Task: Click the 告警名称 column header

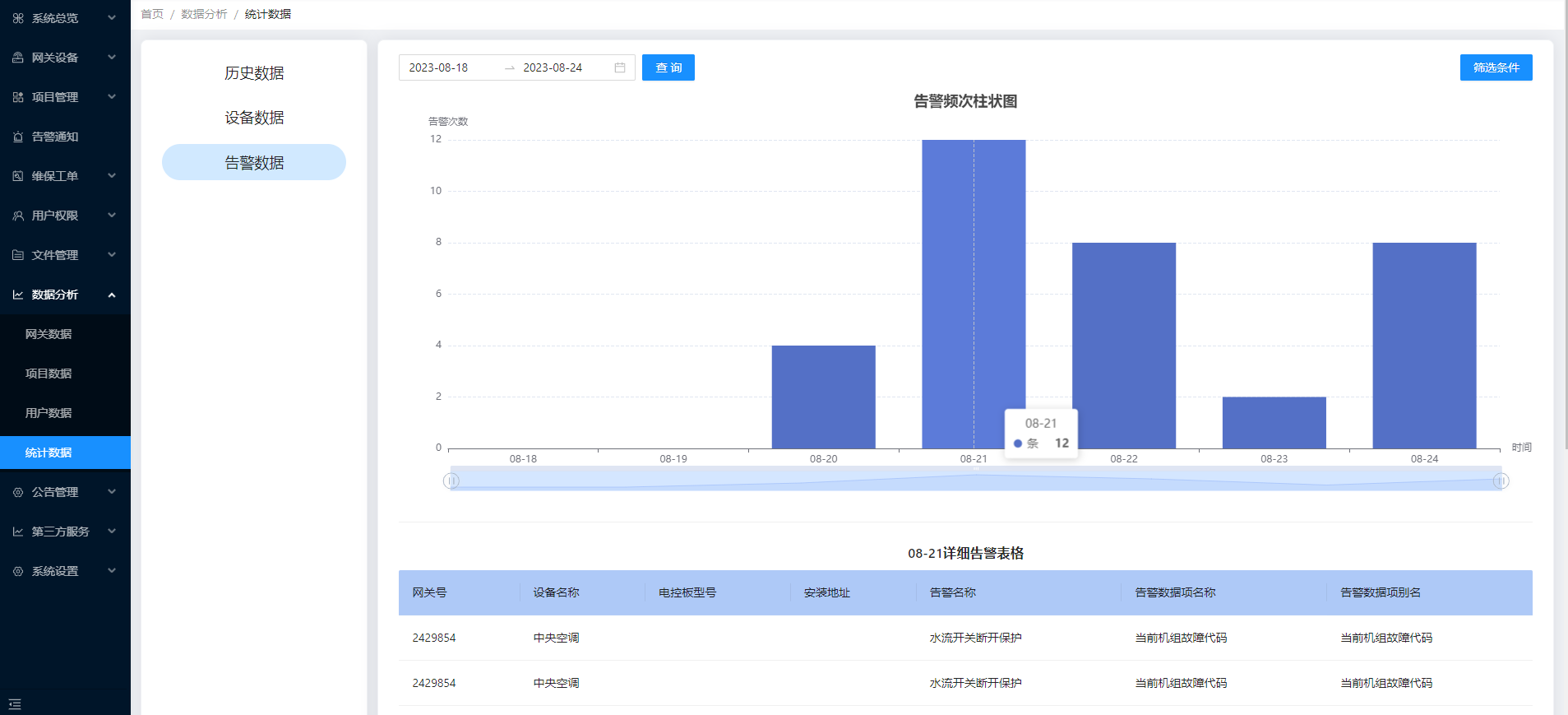Action: pyautogui.click(x=953, y=592)
